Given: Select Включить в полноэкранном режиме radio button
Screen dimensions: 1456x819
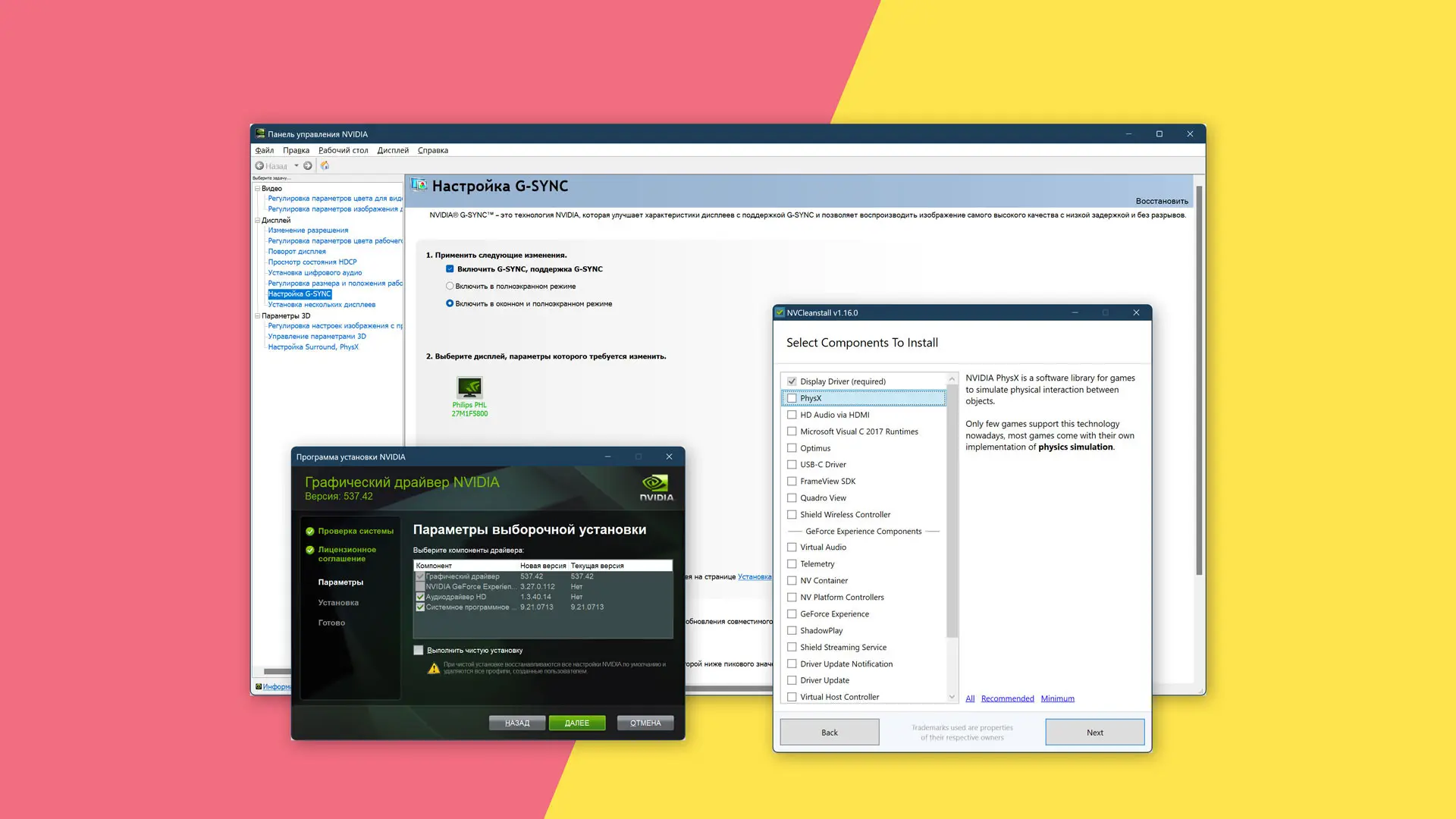Looking at the screenshot, I should click(x=450, y=286).
